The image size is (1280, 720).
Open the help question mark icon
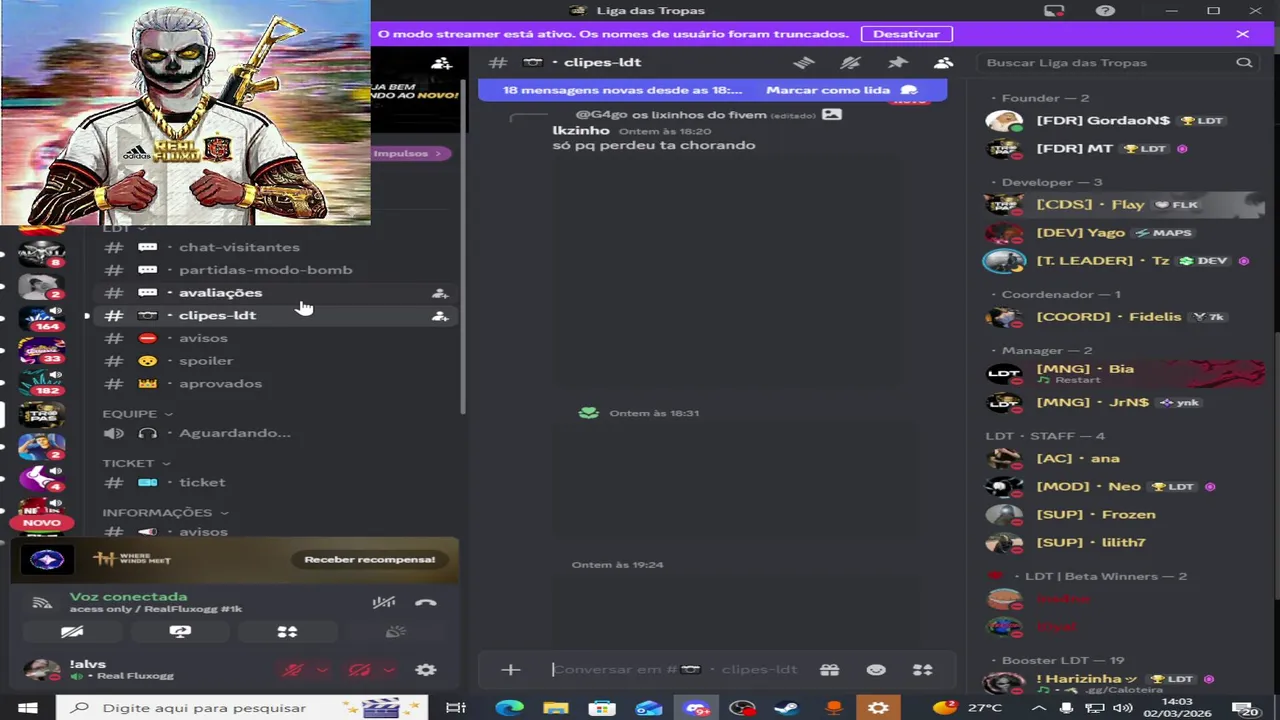[1105, 11]
